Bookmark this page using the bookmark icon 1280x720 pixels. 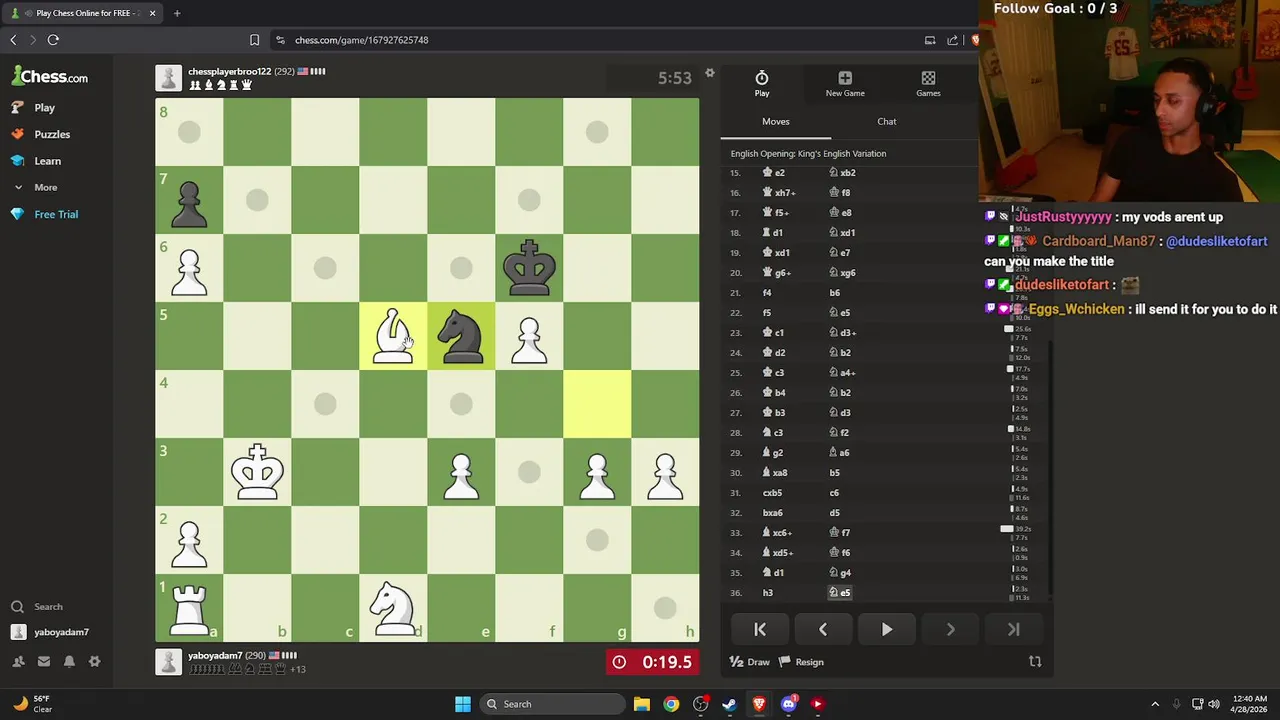point(254,40)
